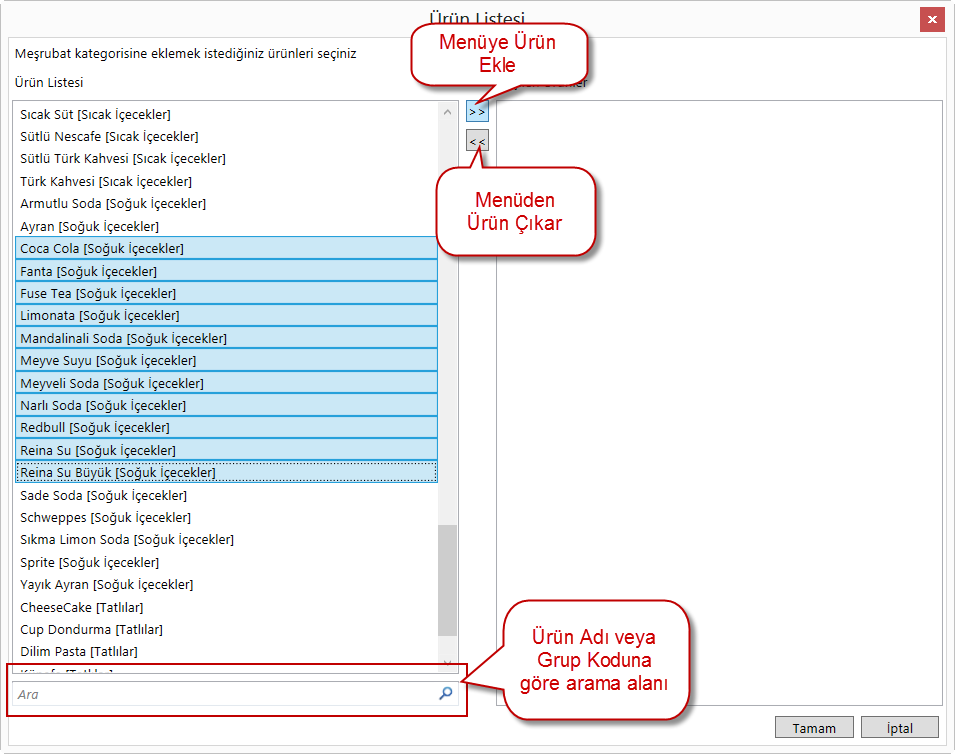Image resolution: width=955 pixels, height=754 pixels.
Task: Select Sıcak Süt at list top
Action: tap(95, 114)
